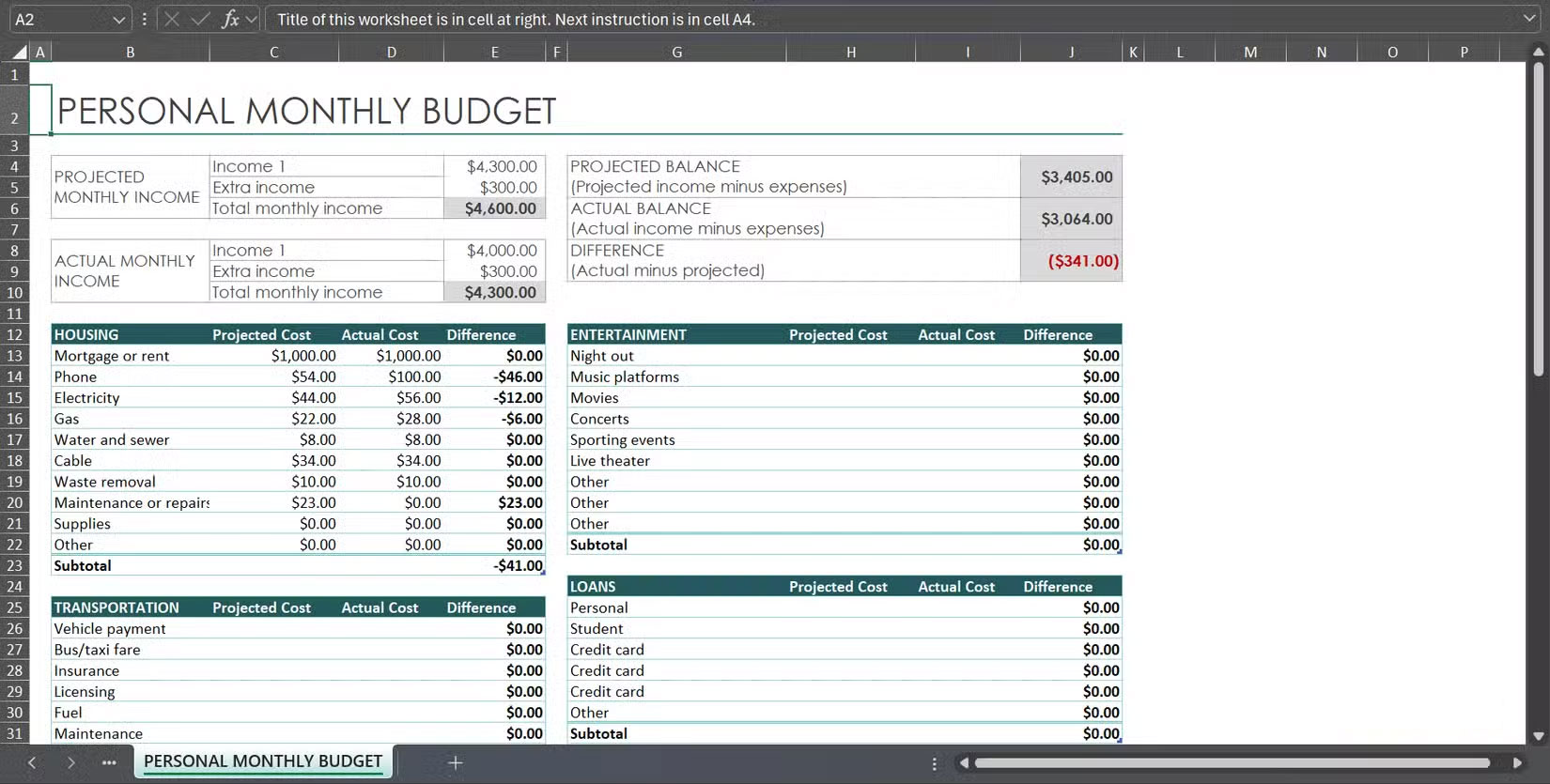The width and height of the screenshot is (1550, 784).
Task: Select column G header
Action: pyautogui.click(x=676, y=53)
